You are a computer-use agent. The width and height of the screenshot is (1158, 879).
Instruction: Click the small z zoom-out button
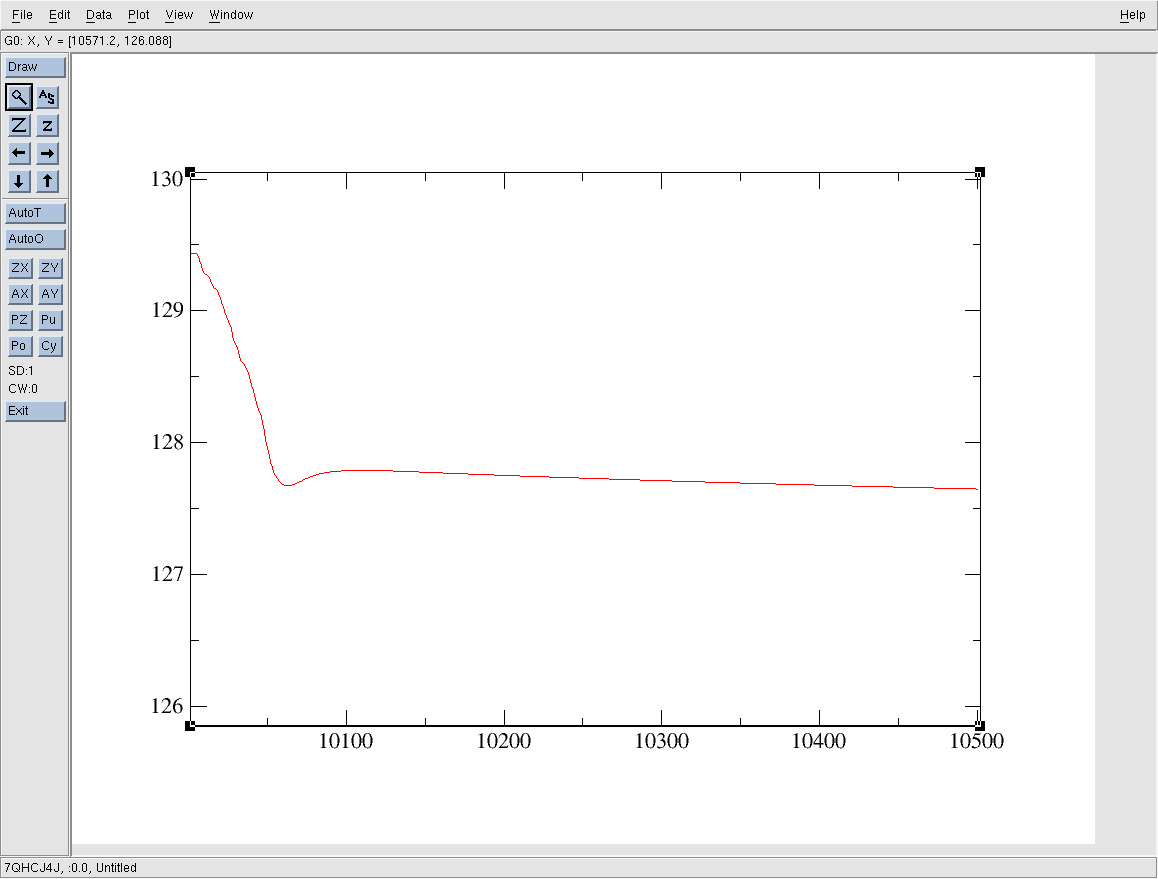(48, 125)
